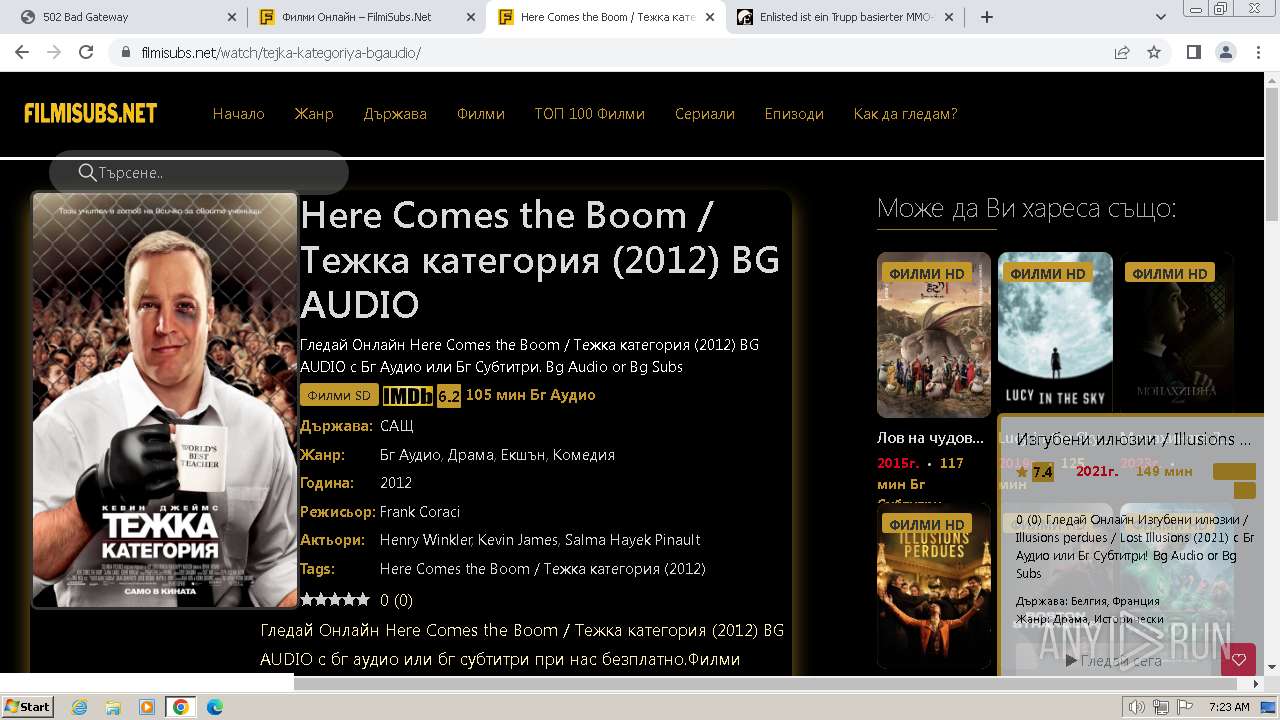Close the 502 Bad Gateway tab
Image resolution: width=1280 pixels, height=720 pixels.
(x=232, y=17)
